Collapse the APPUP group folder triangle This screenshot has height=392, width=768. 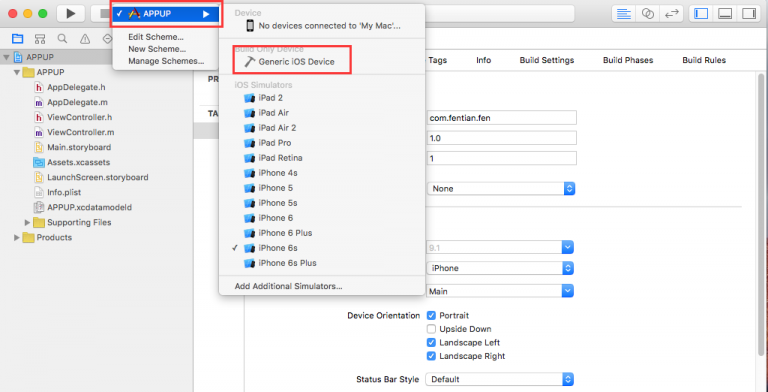coord(17,73)
